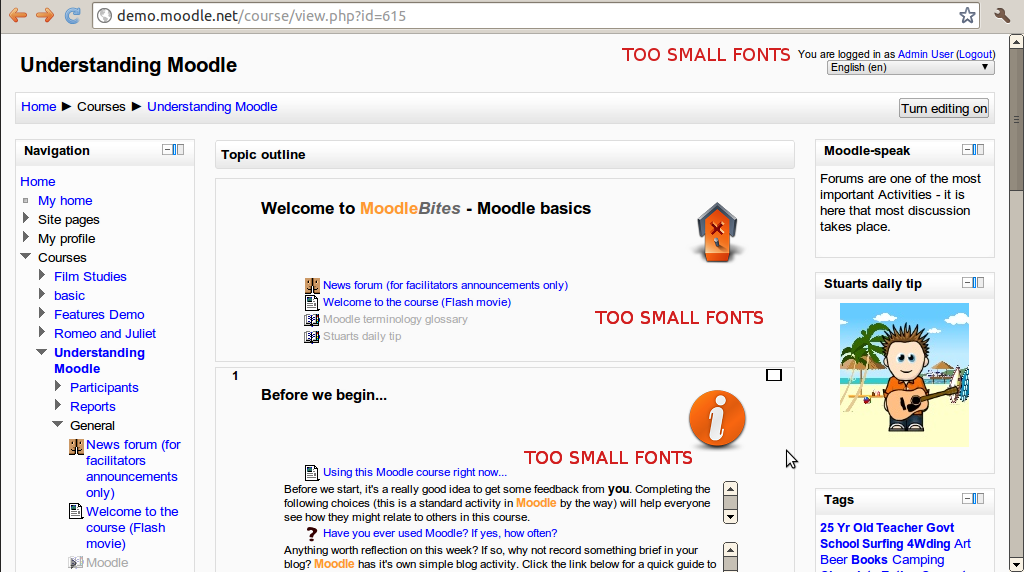
Task: Expand Romeo and Juliet course node
Action: 42,332
